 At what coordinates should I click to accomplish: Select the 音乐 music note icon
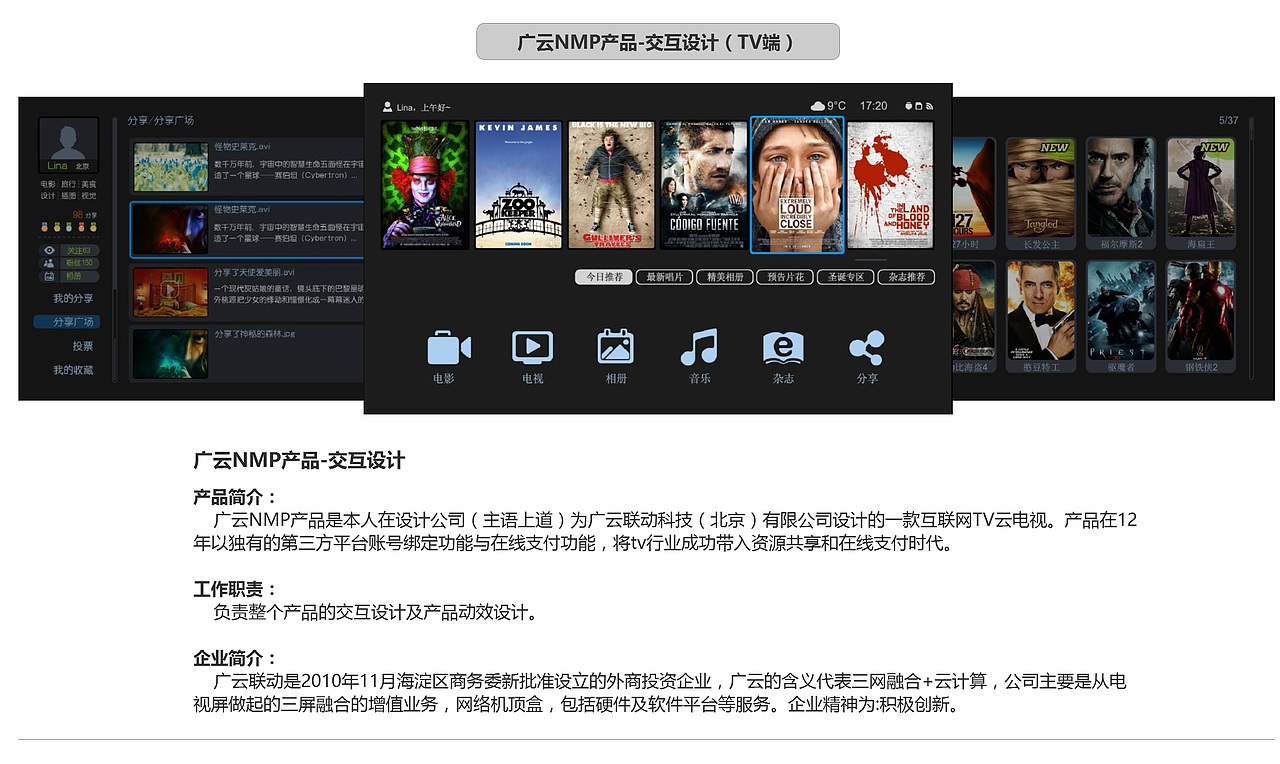pos(699,348)
